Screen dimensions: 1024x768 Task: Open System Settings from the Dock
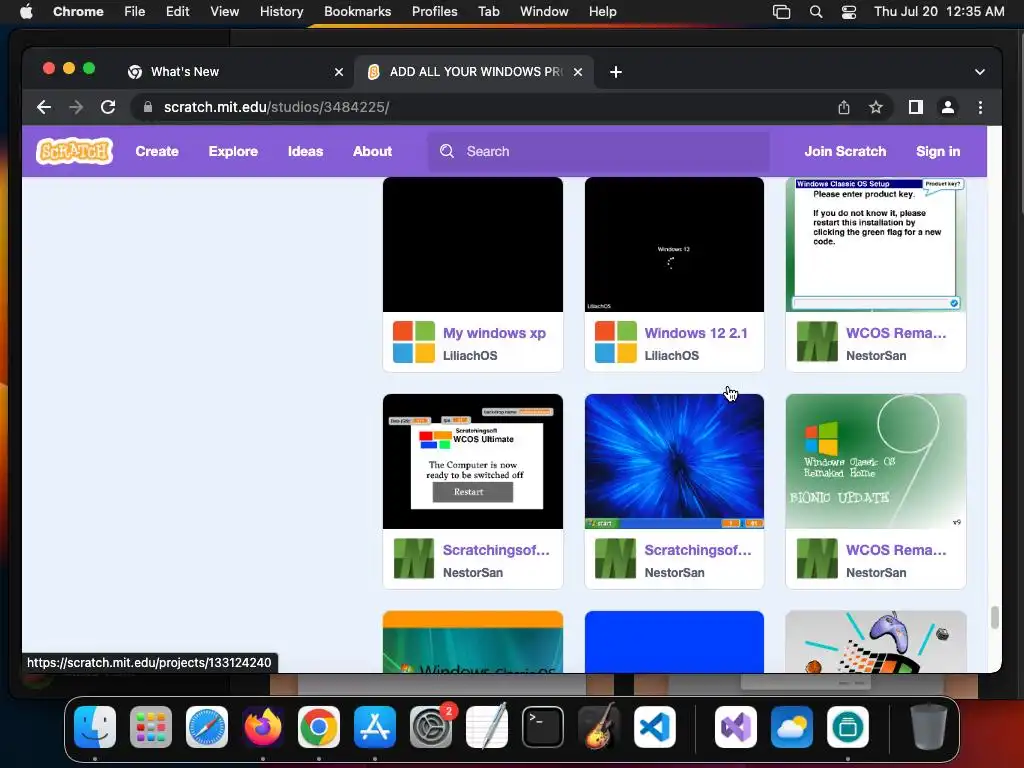click(x=431, y=727)
